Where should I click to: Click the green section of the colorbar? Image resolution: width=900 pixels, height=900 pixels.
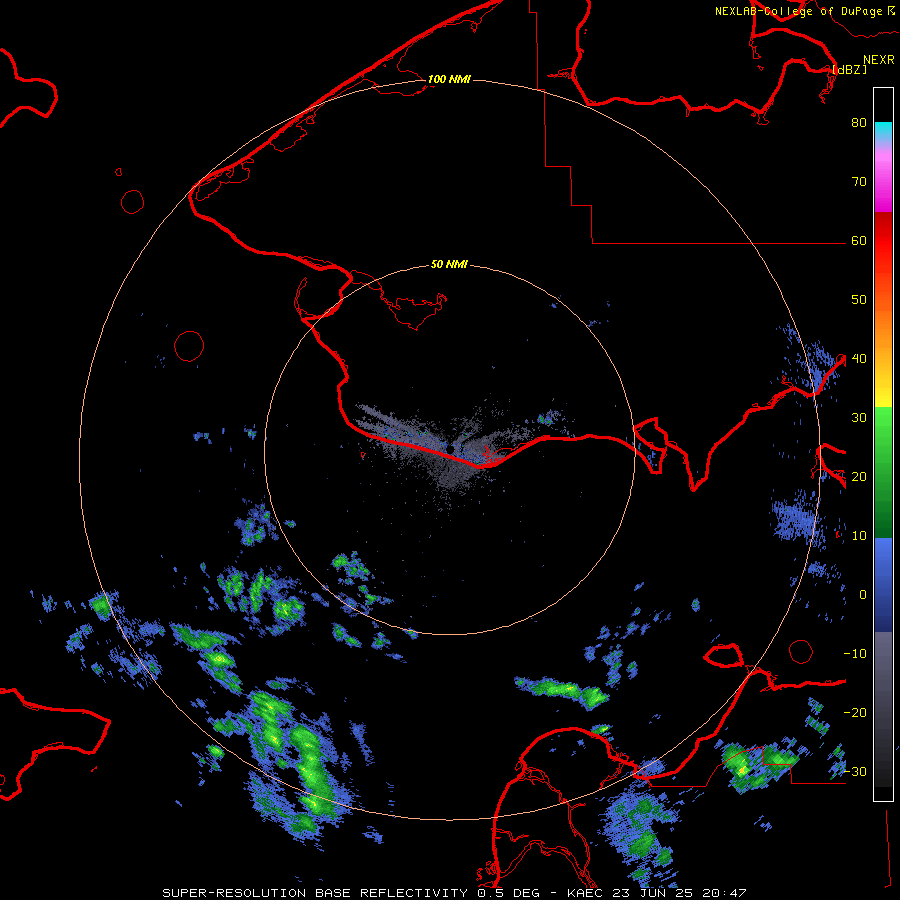pyautogui.click(x=883, y=472)
